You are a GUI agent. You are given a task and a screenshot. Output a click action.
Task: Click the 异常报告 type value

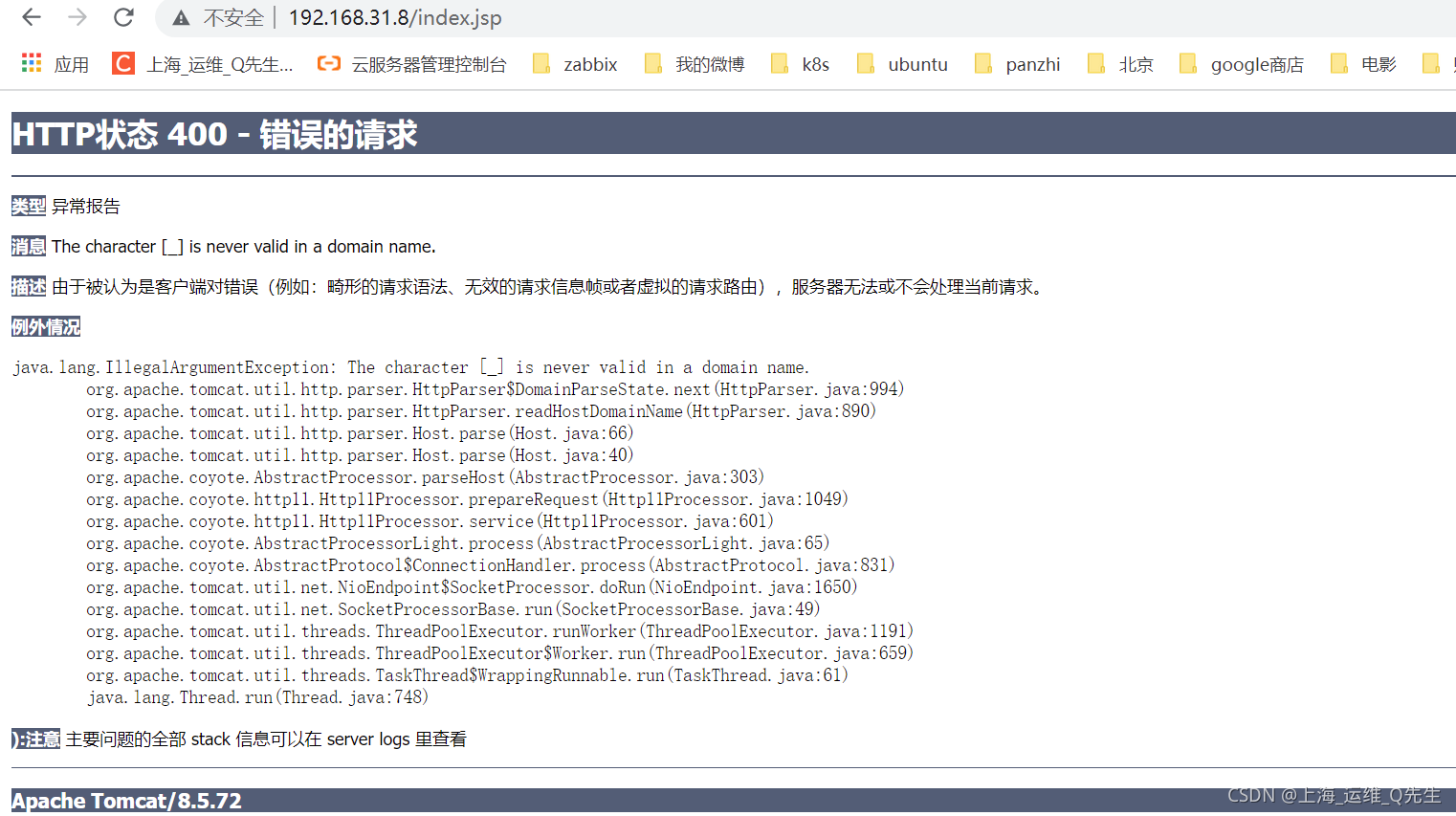[x=86, y=206]
